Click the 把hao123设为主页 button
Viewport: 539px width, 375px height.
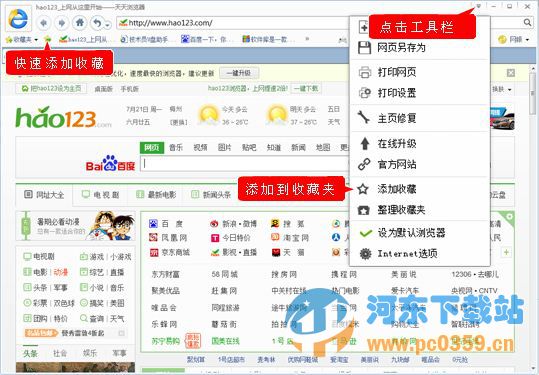51,88
